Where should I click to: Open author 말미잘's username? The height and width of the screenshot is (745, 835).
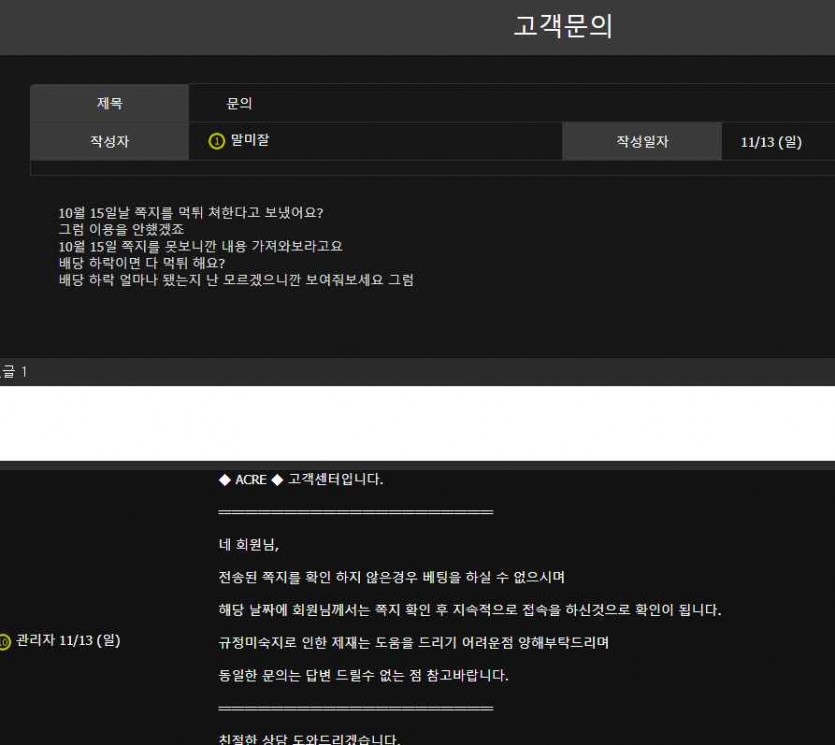click(x=249, y=141)
